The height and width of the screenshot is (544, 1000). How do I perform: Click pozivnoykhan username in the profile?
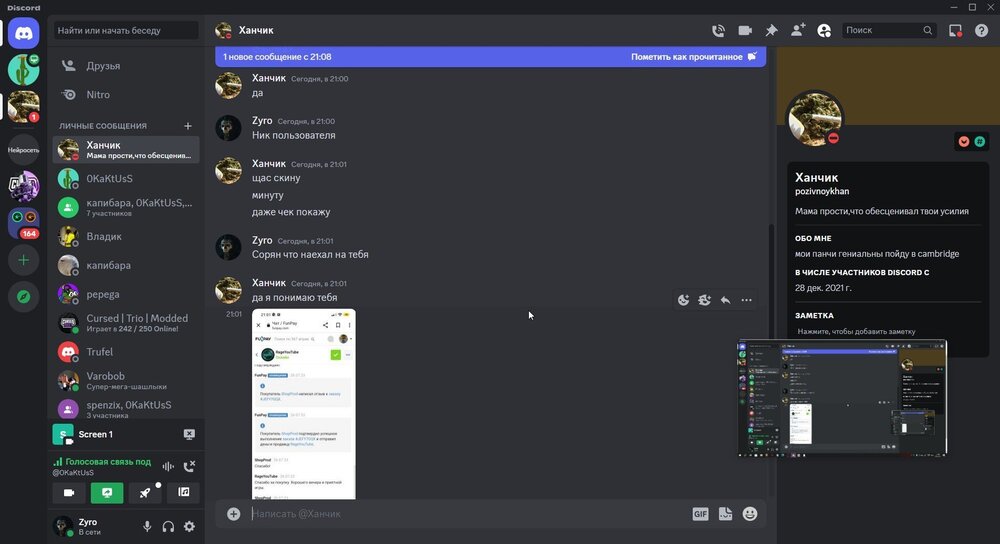coord(822,191)
